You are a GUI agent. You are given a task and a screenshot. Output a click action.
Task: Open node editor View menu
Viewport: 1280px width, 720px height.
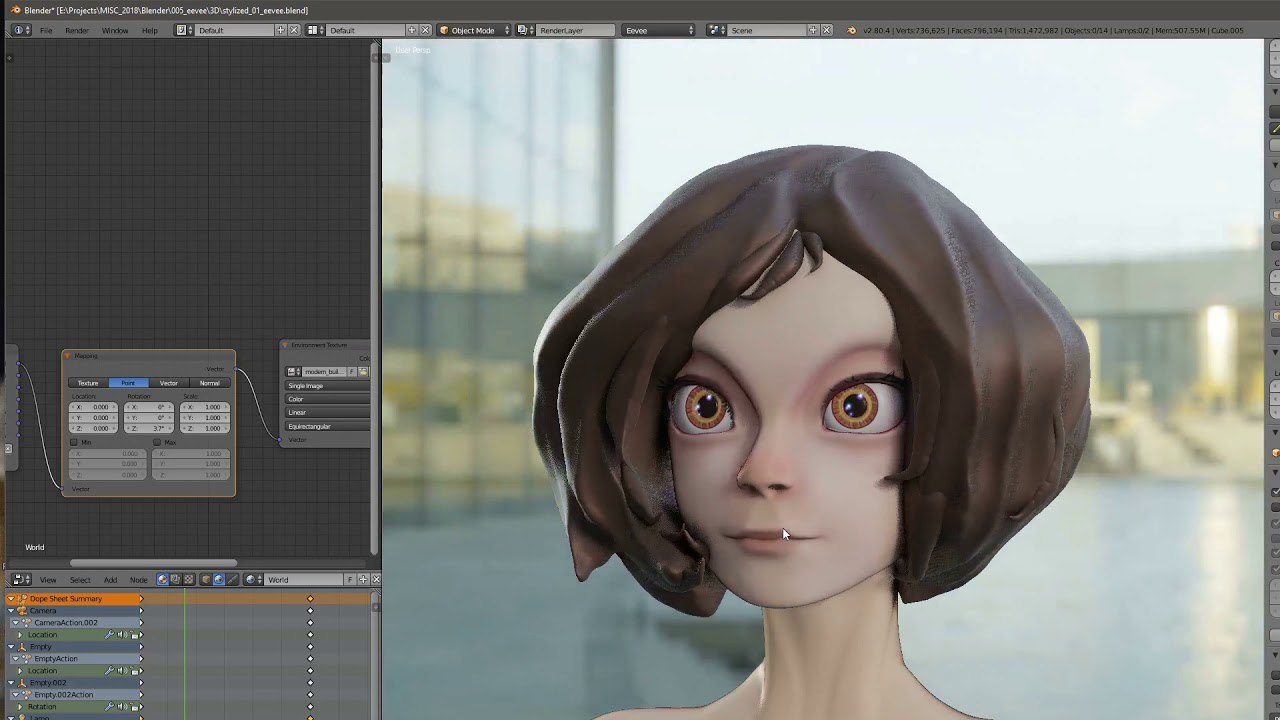(x=48, y=580)
